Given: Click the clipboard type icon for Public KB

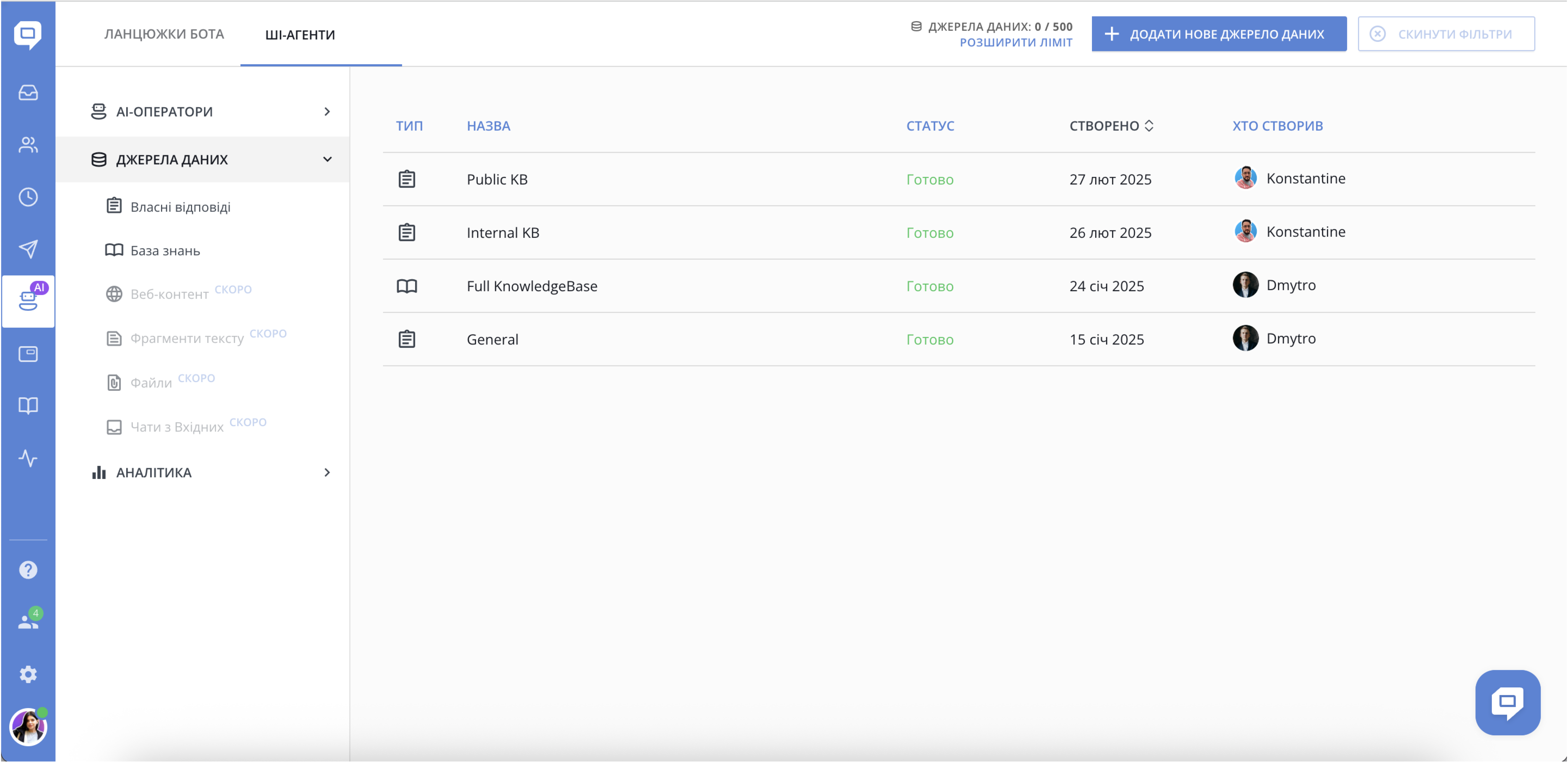Looking at the screenshot, I should (x=407, y=179).
